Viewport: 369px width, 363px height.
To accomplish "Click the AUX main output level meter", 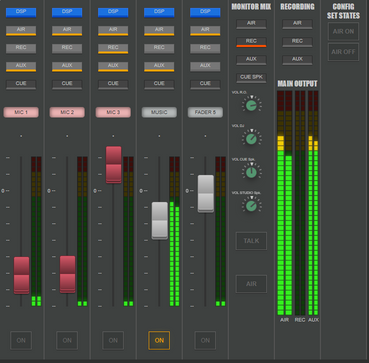I will [x=313, y=203].
